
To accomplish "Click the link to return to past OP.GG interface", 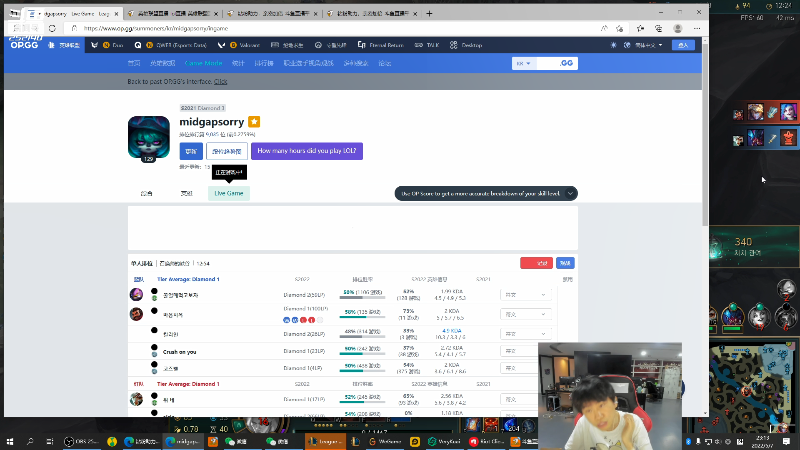I will point(220,82).
